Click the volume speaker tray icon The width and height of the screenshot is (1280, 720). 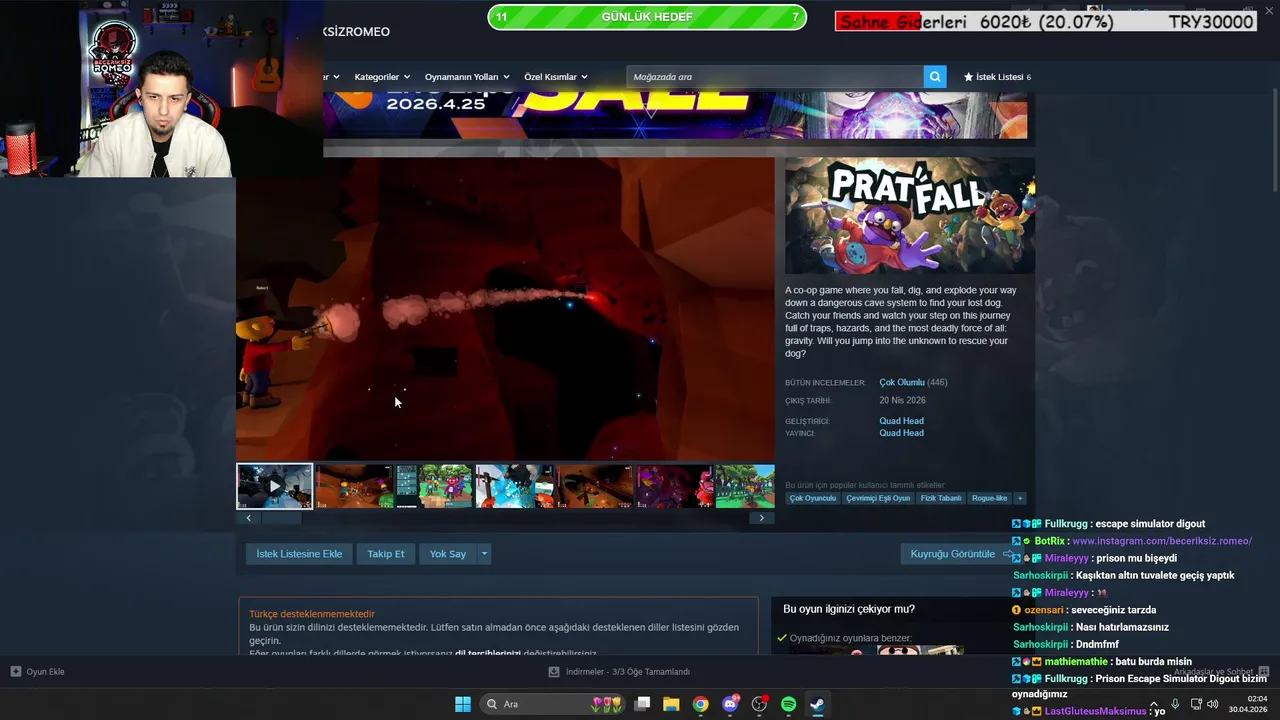tap(1213, 704)
